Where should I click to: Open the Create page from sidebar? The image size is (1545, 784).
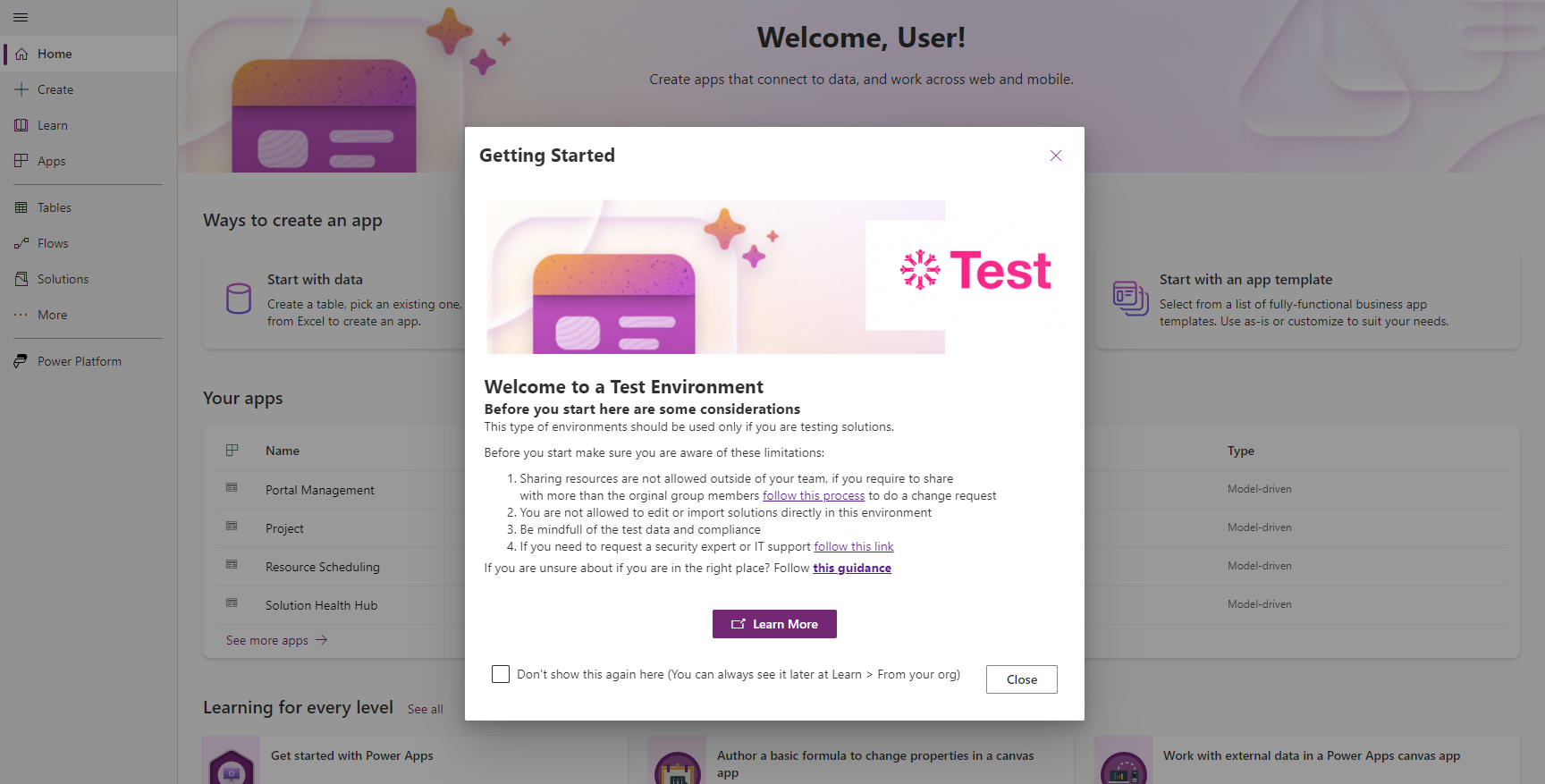point(89,89)
